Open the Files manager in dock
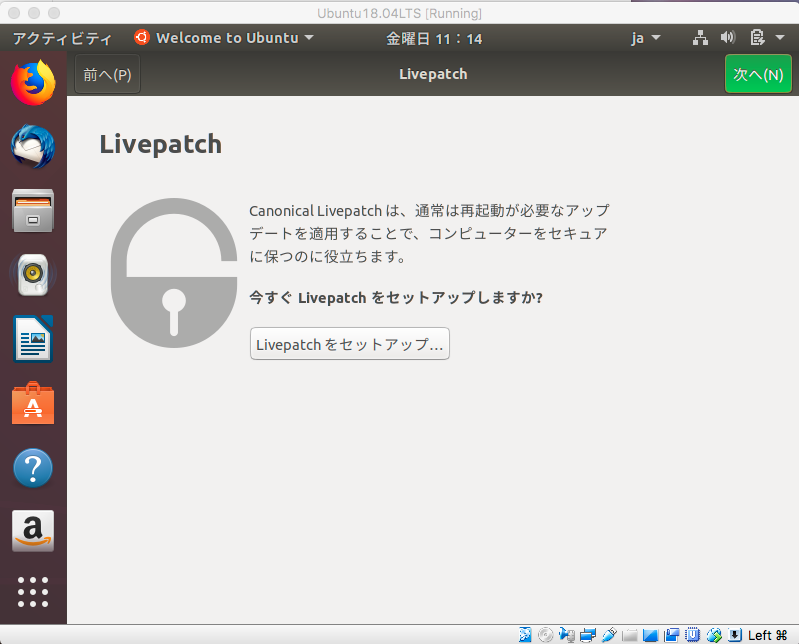The width and height of the screenshot is (799, 644). [x=33, y=211]
